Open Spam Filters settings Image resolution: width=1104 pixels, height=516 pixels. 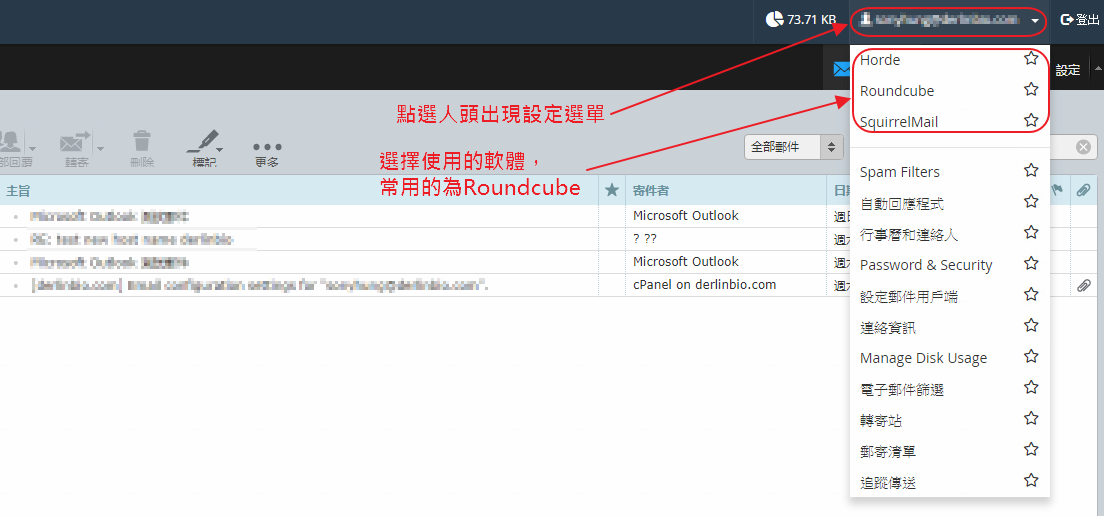pos(900,172)
